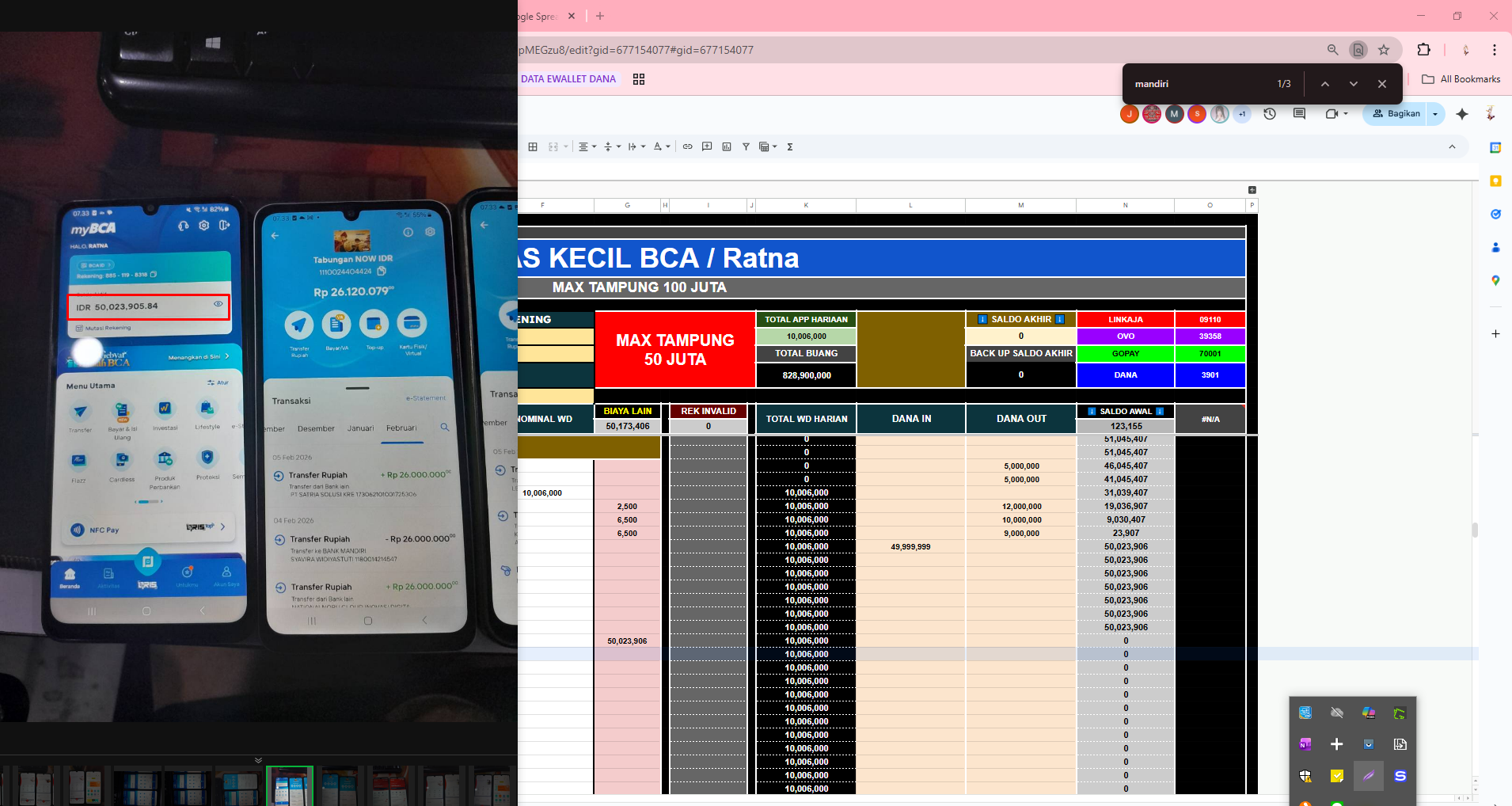Viewport: 1512px width, 806px height.
Task: Expand the filter views dropdown arrow
Action: point(775,146)
